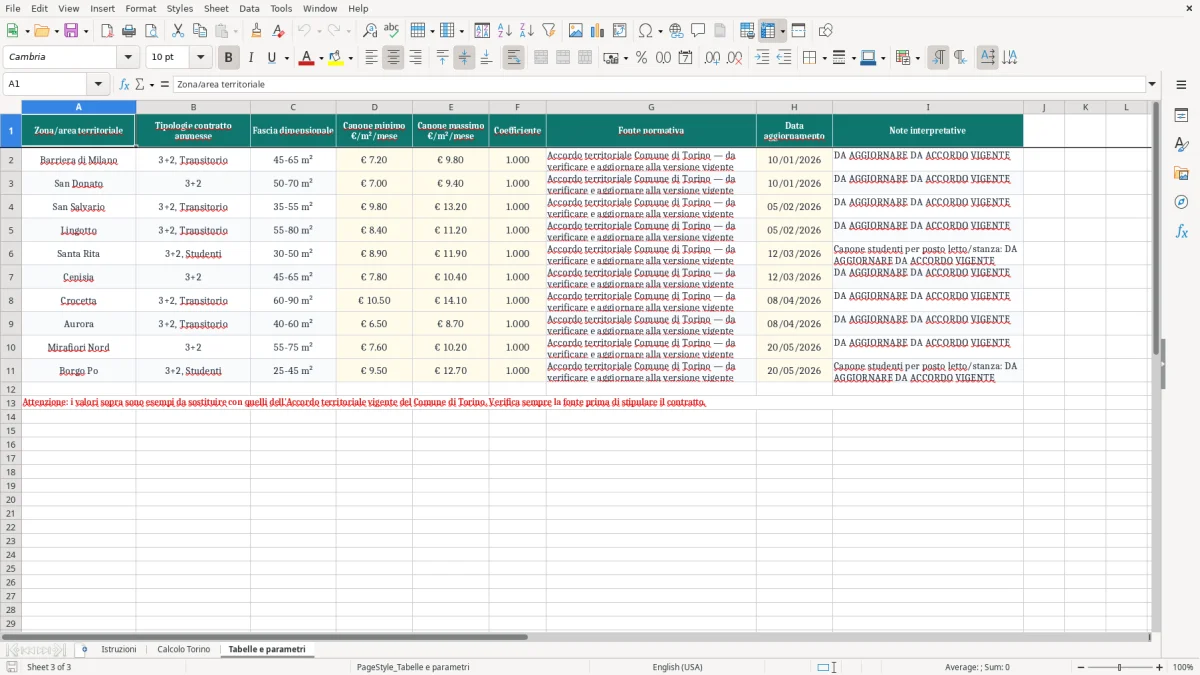This screenshot has height=675, width=1200.
Task: Click the zoom in plus button
Action: point(1160,667)
